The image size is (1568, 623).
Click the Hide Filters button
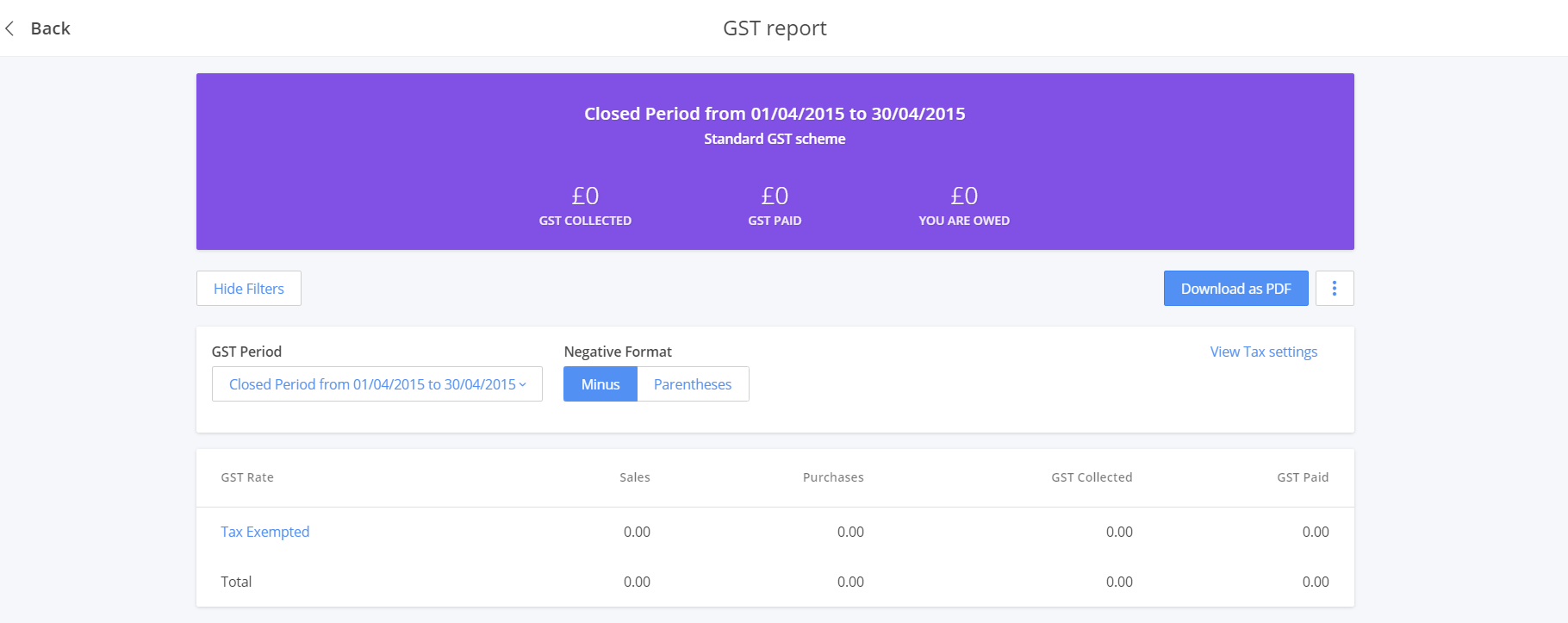(x=249, y=289)
